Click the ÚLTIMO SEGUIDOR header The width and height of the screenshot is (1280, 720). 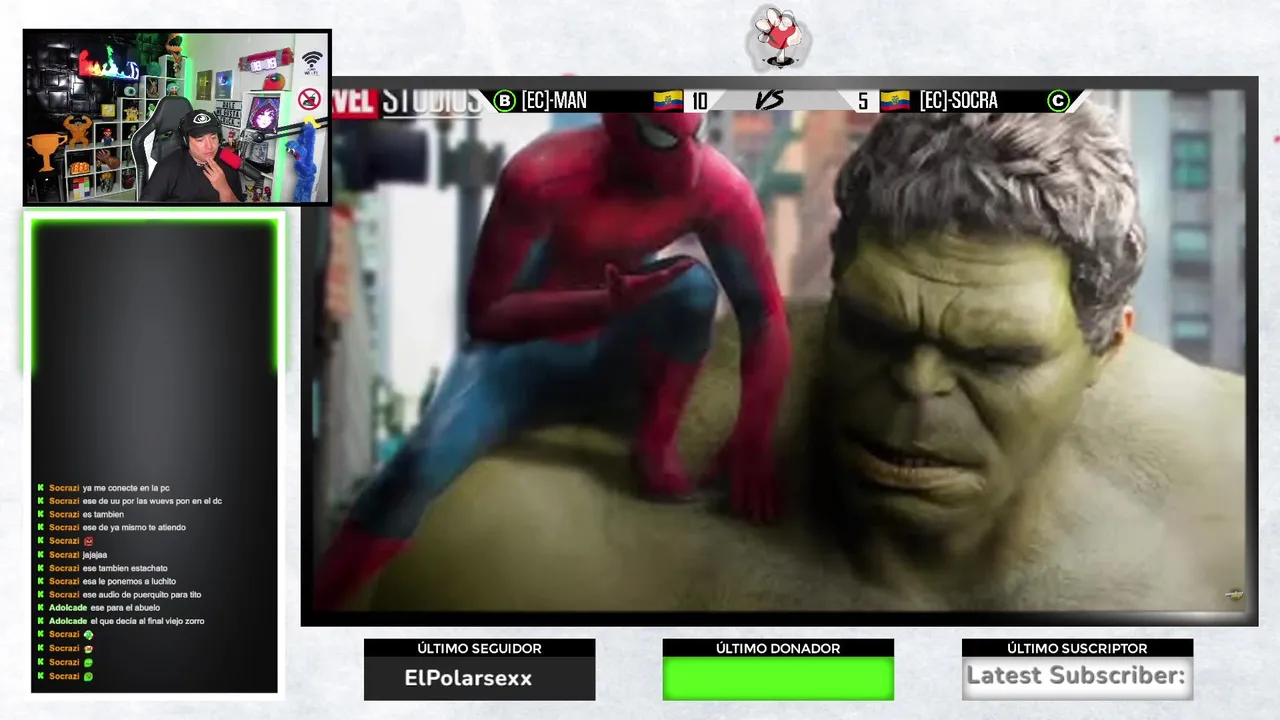[x=479, y=648]
